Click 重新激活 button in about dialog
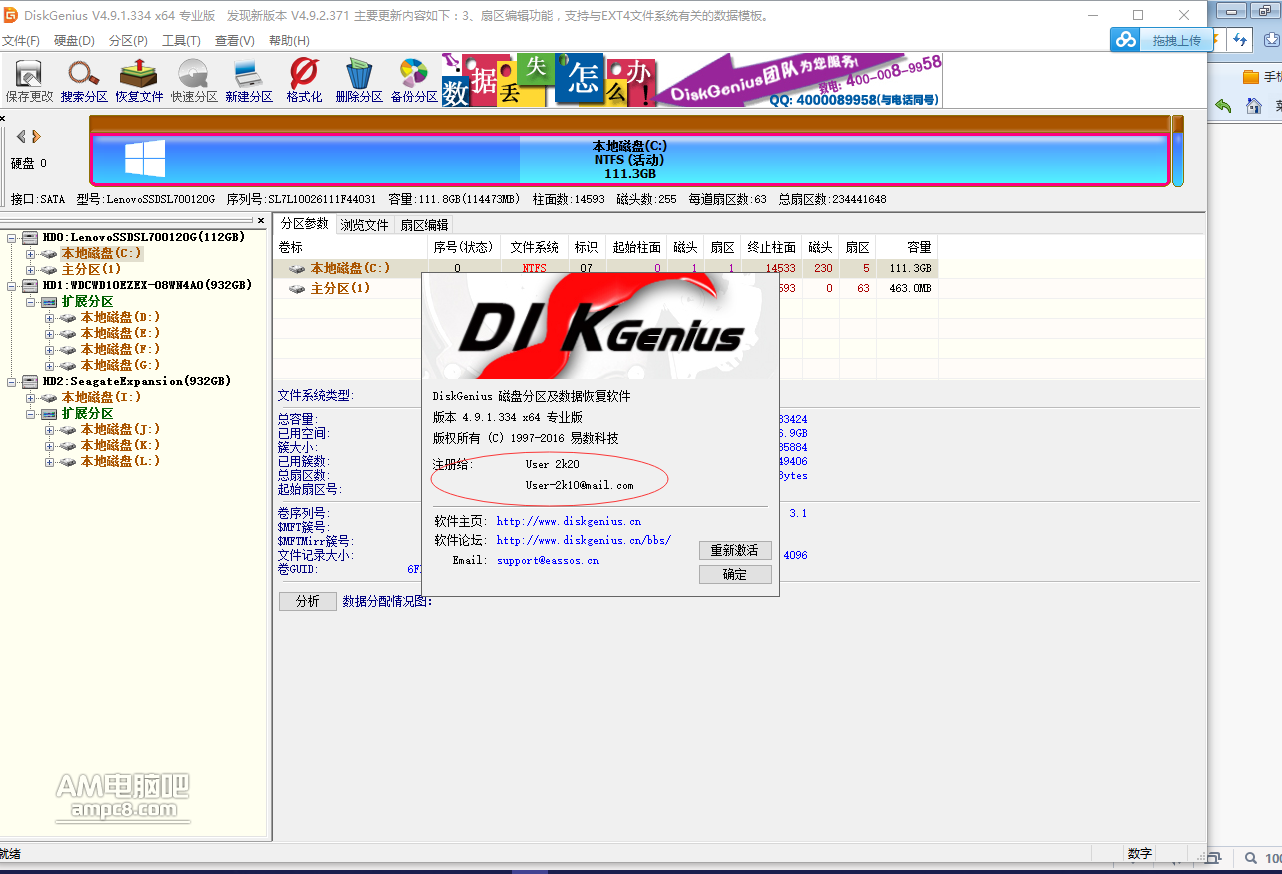Viewport: 1282px width, 874px height. 735,551
